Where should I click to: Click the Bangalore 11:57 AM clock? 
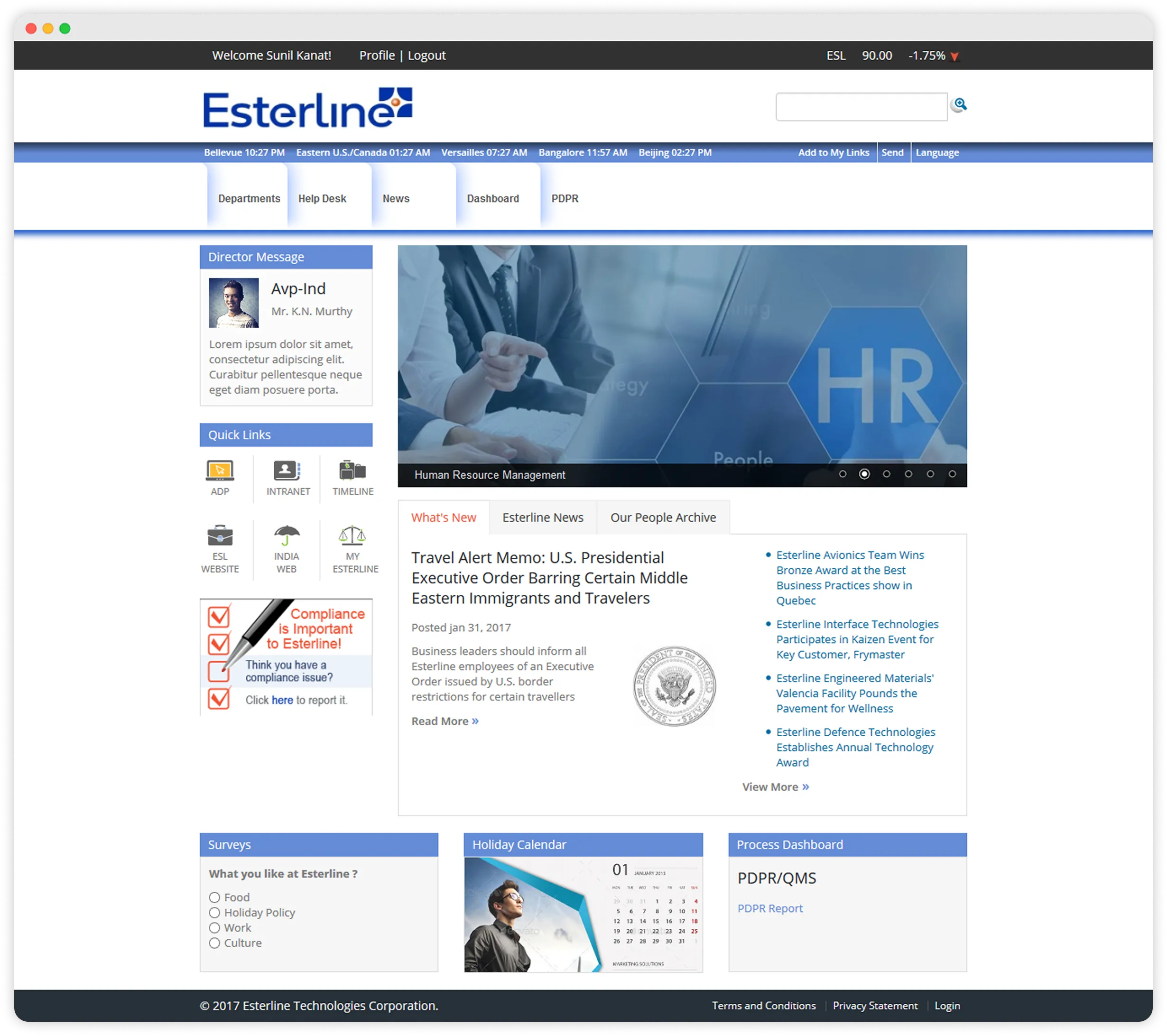(583, 153)
